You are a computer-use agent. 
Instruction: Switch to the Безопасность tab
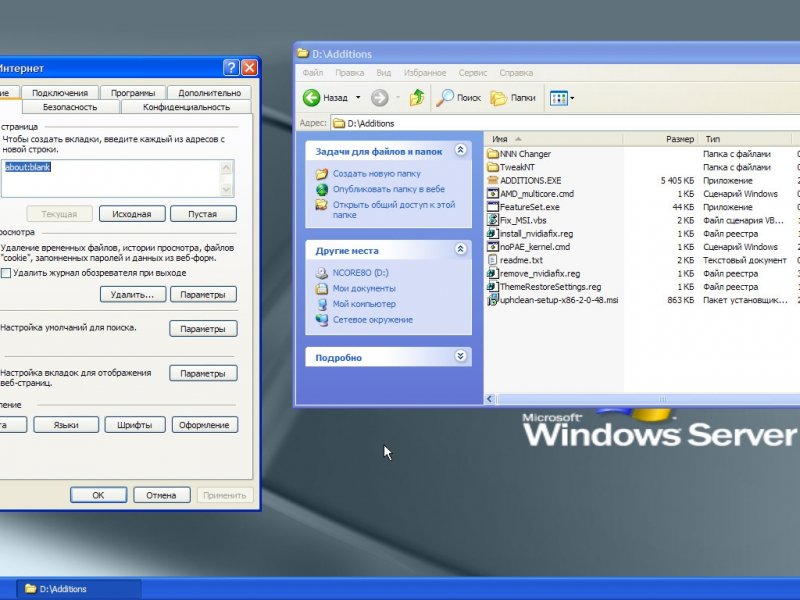[x=70, y=107]
